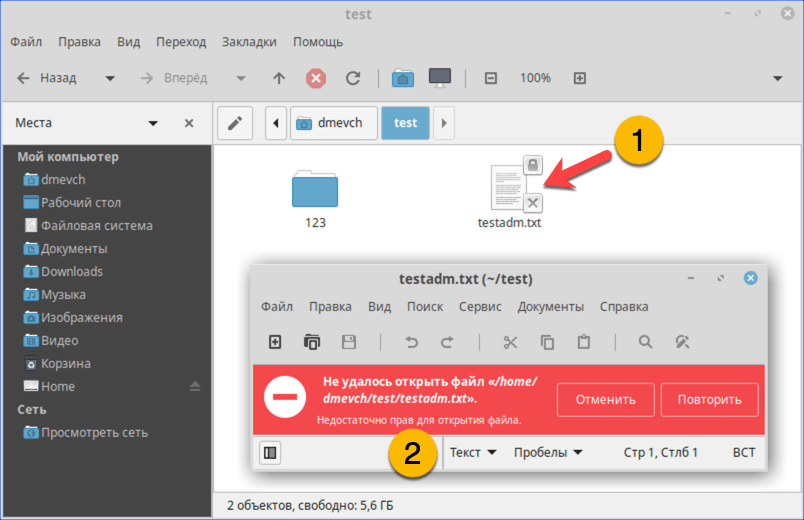Viewport: 804px width, 520px height.
Task: Select the testadm.txt file
Action: click(510, 193)
